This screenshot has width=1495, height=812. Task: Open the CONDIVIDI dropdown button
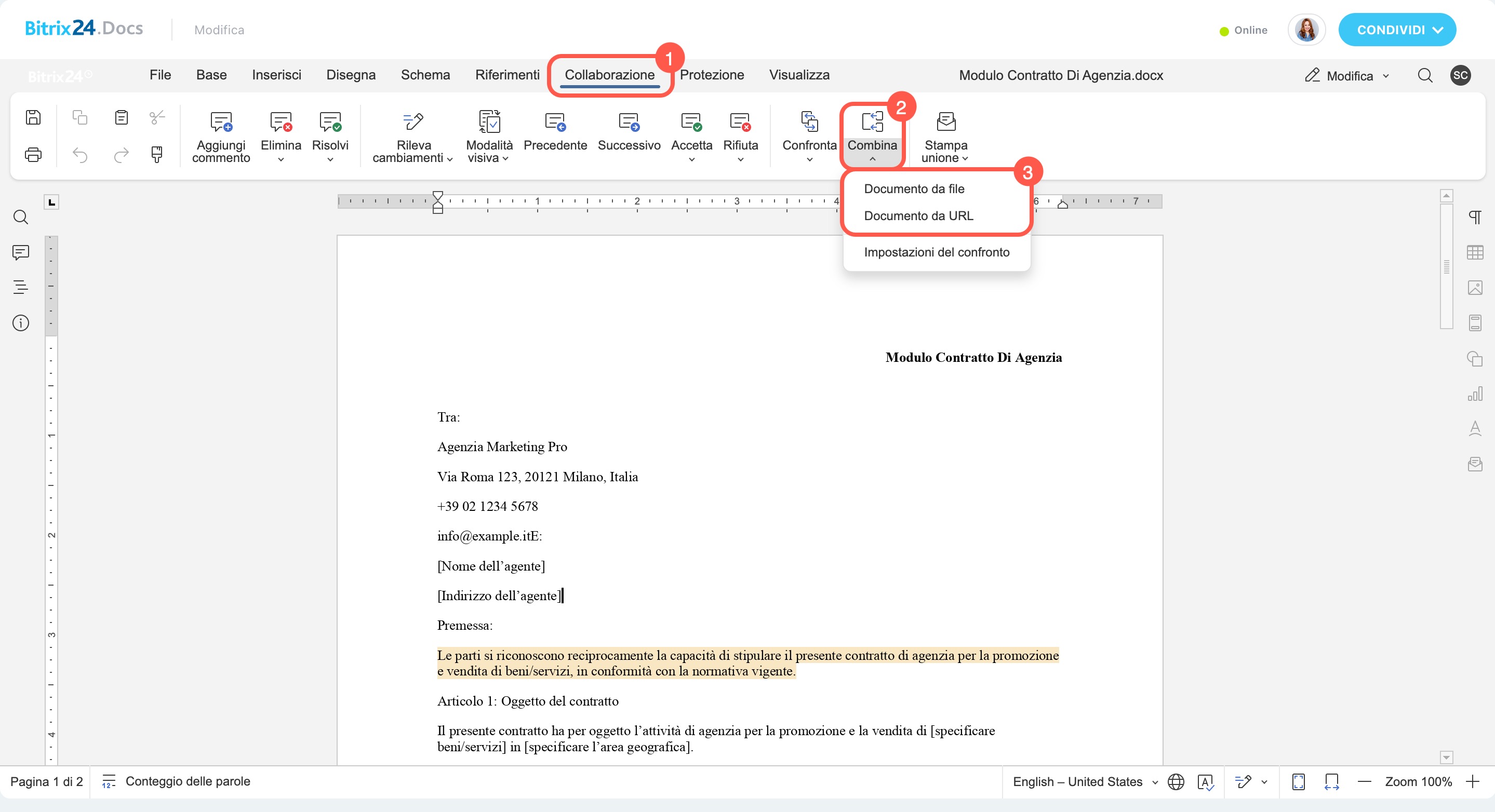(1397, 30)
